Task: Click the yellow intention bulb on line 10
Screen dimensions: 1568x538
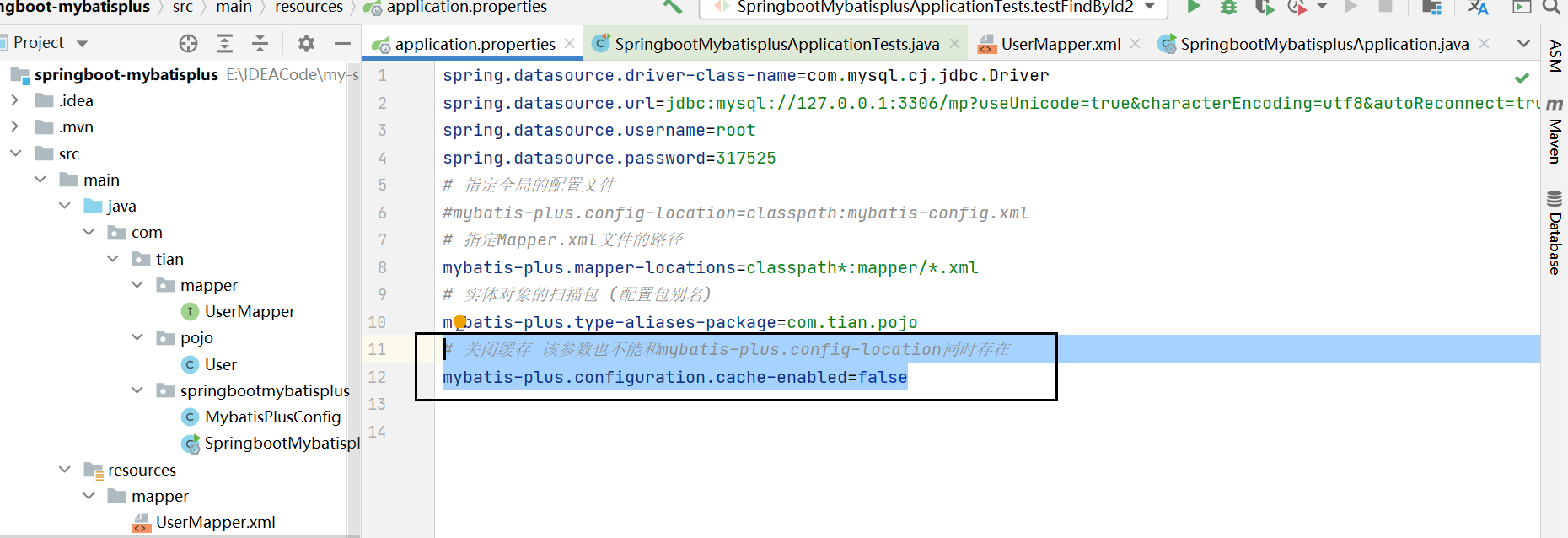Action: [459, 321]
